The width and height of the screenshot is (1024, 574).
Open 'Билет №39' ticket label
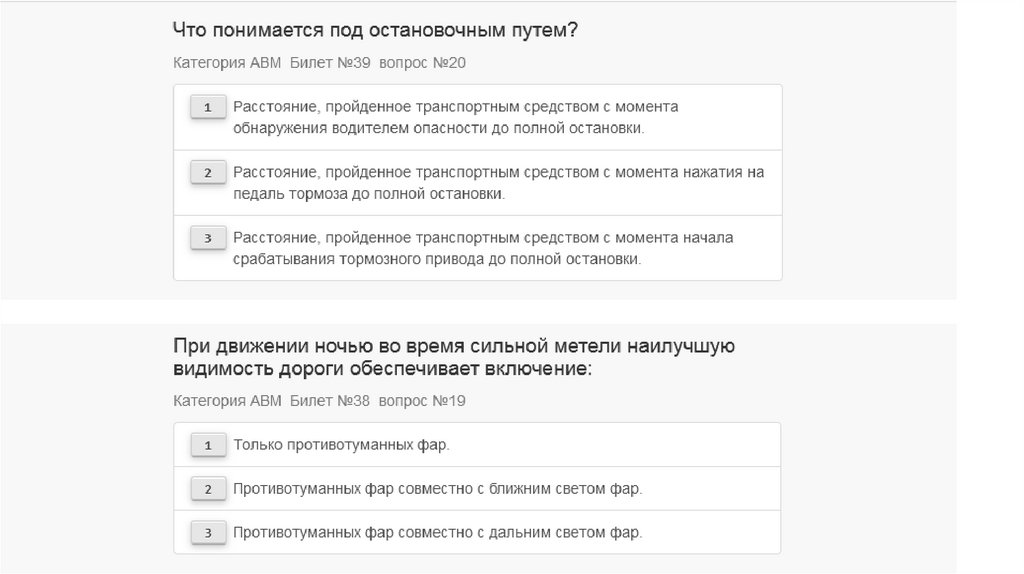coord(330,63)
